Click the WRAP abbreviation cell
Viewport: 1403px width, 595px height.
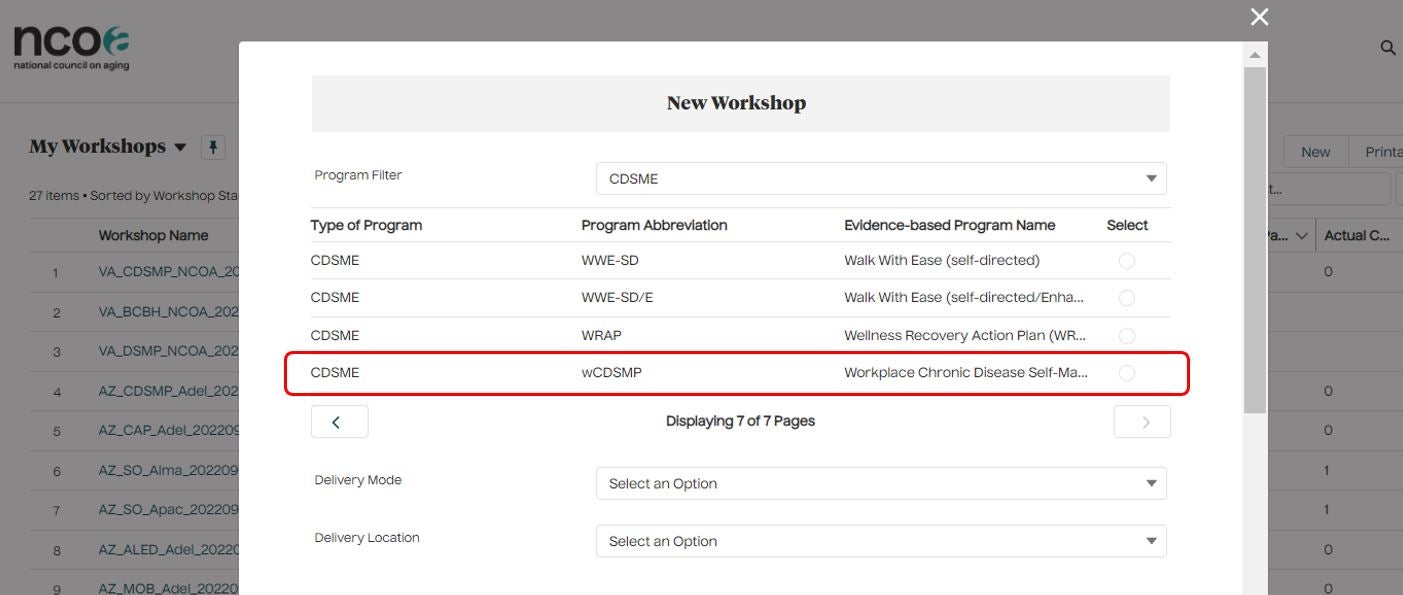(x=601, y=336)
